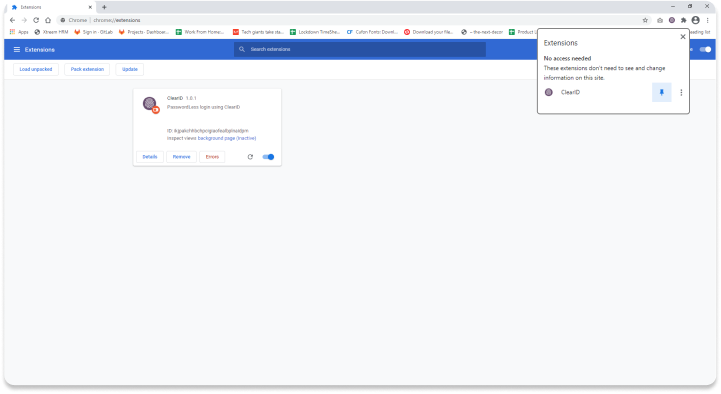Image resolution: width=721 pixels, height=394 pixels.
Task: Remove the ClearID extension
Action: 182,157
